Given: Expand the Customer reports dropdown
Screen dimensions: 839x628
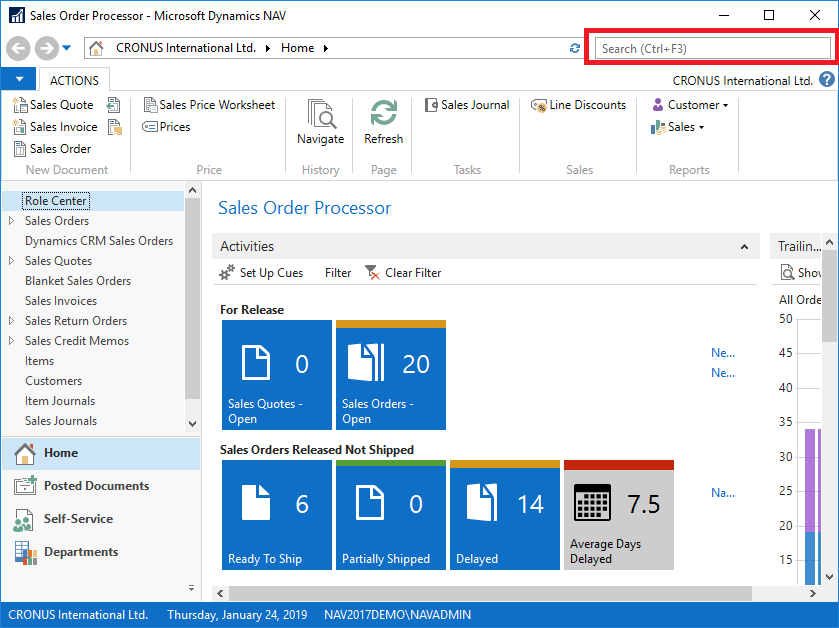Looking at the screenshot, I should [x=690, y=105].
